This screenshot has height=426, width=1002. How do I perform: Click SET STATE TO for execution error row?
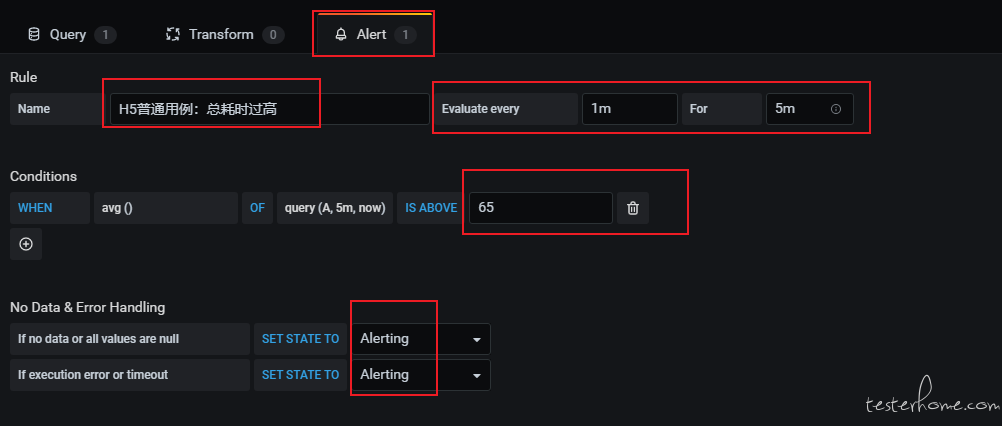coord(300,375)
